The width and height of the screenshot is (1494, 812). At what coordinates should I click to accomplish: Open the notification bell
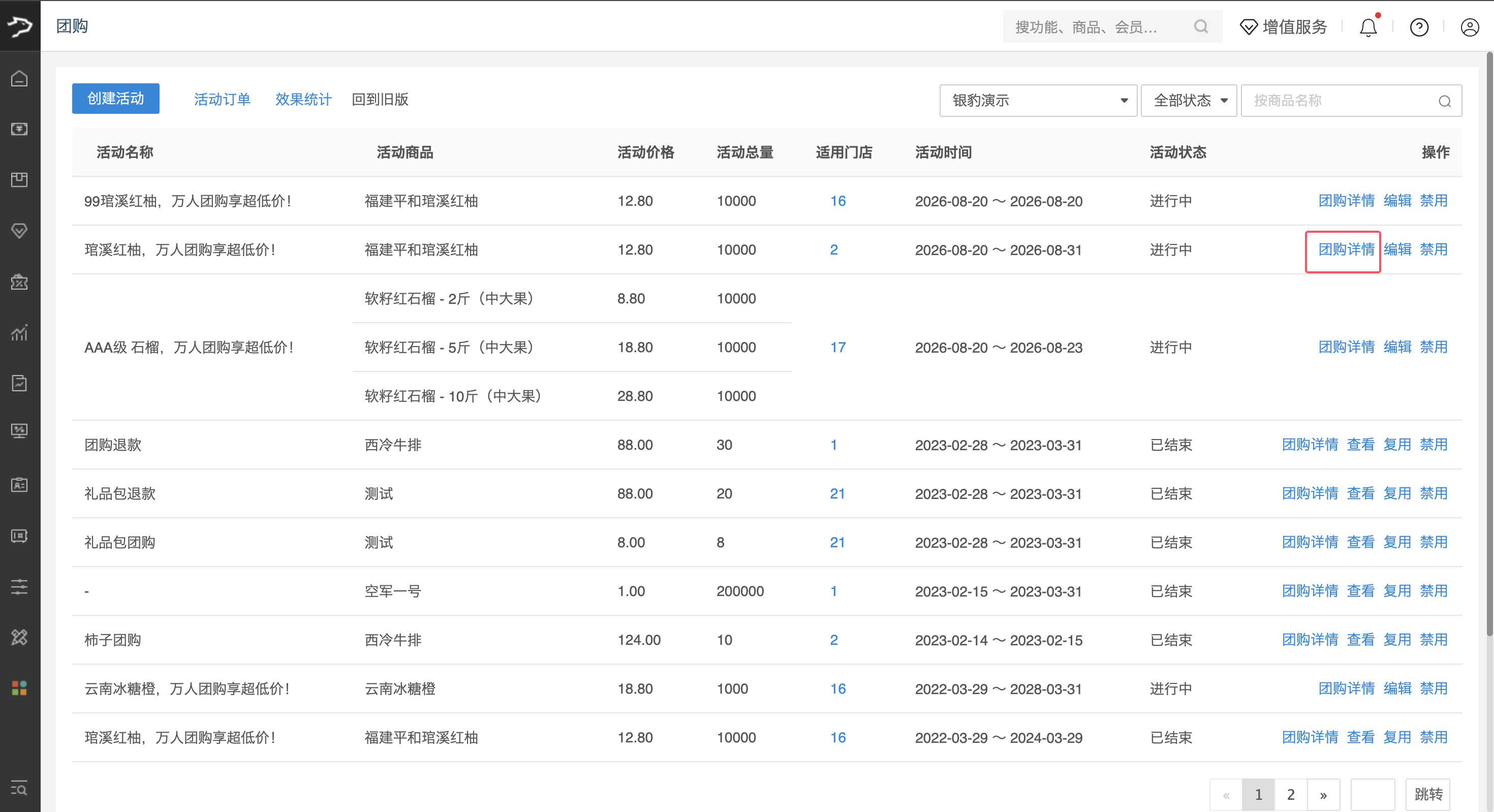[x=1368, y=27]
